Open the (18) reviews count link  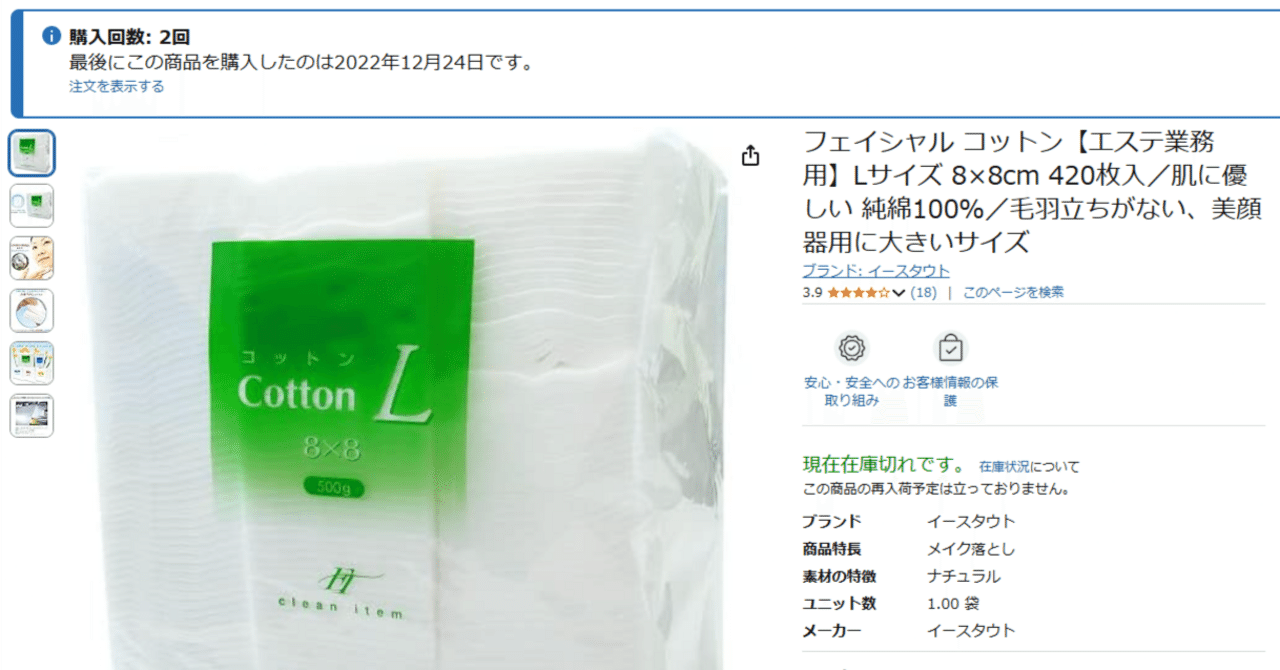tap(923, 293)
